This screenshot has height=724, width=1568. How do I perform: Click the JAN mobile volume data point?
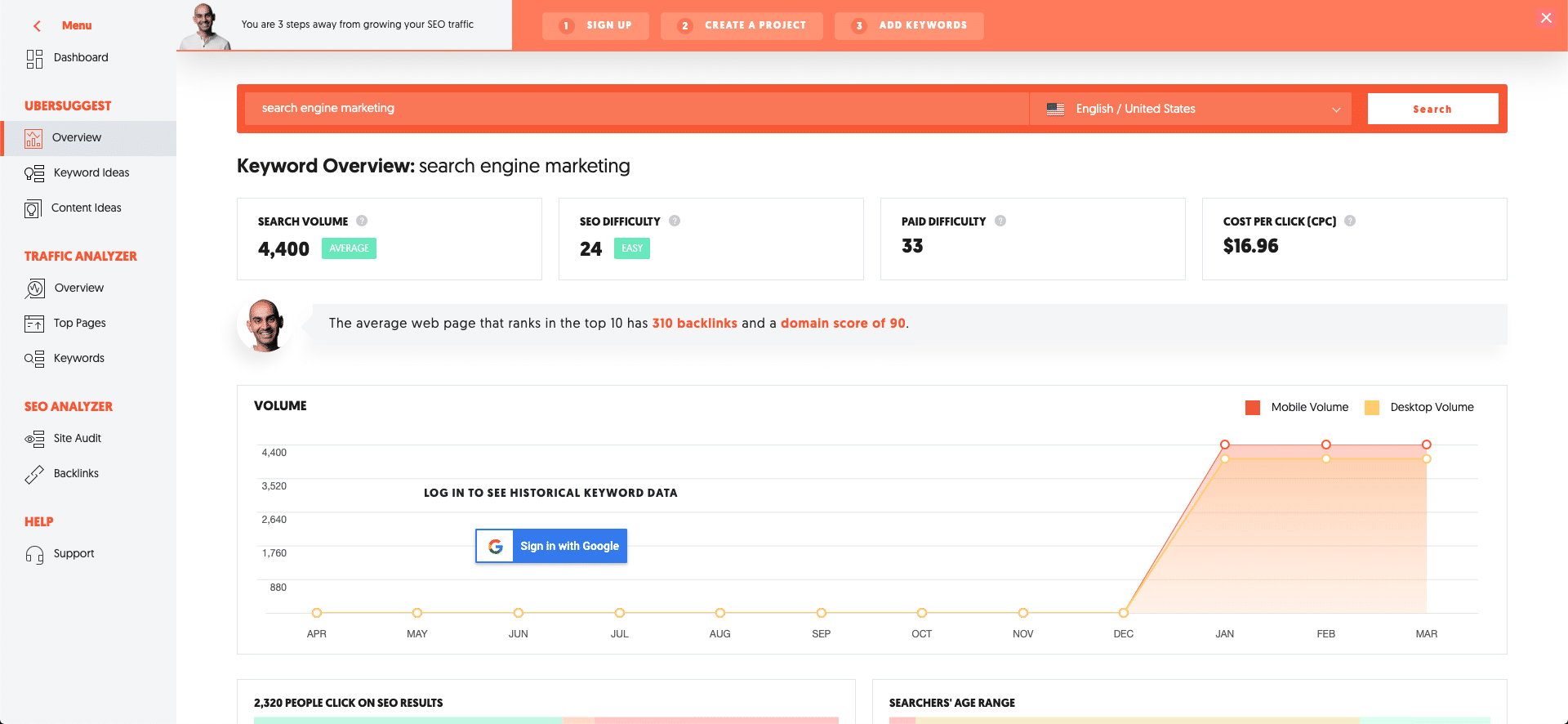[1225, 445]
